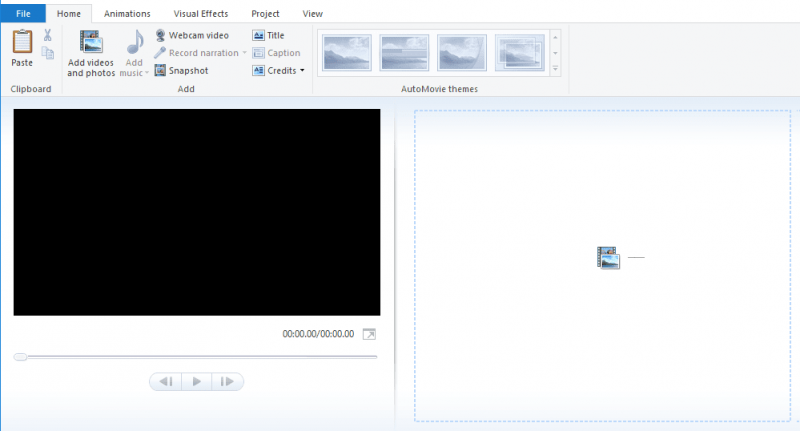Viewport: 800px width, 431px height.
Task: Click Record narration microphone option
Action: tap(197, 53)
